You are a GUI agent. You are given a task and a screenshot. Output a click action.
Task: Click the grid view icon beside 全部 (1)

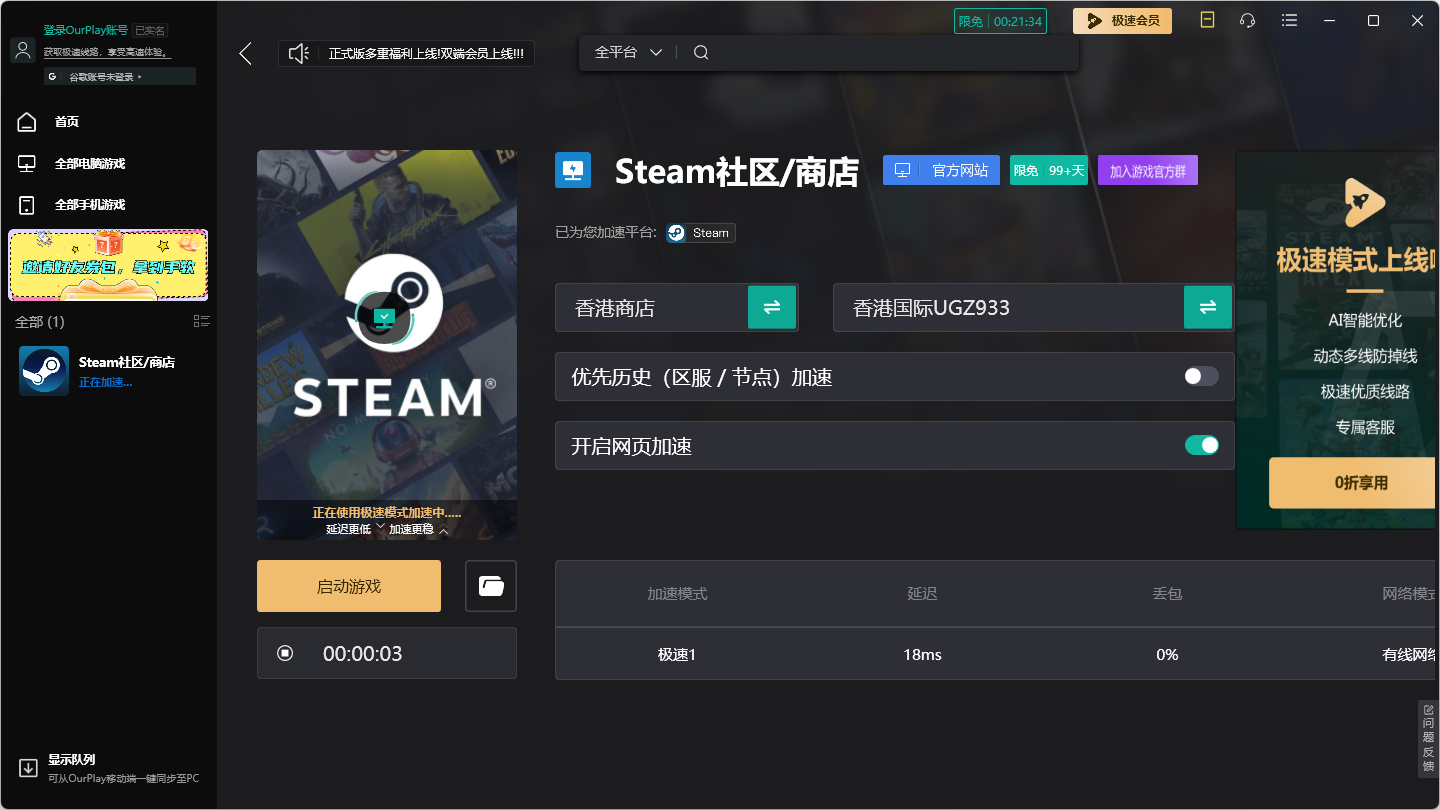coord(202,321)
